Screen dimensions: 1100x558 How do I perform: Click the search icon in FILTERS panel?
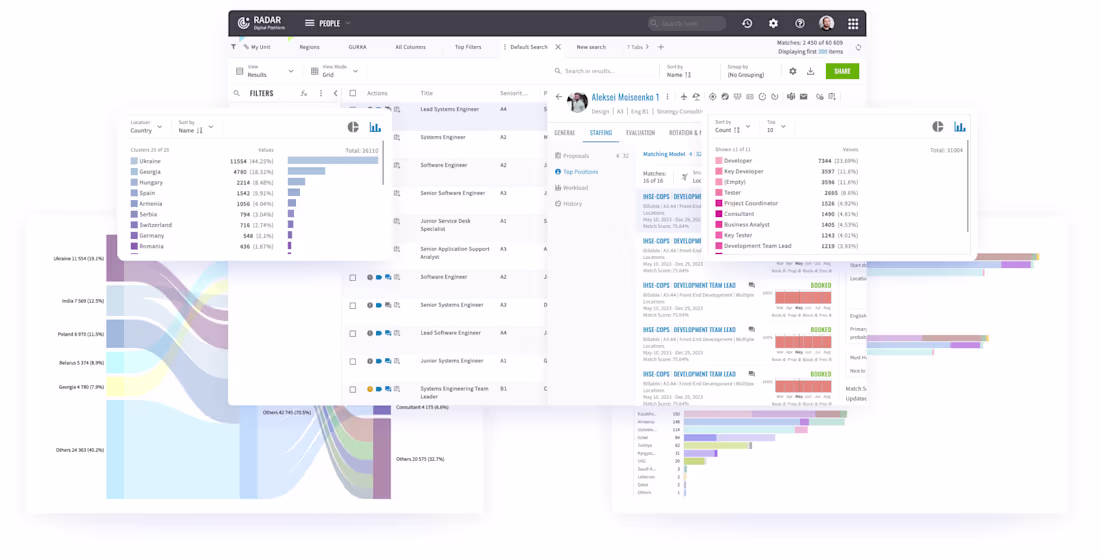(237, 93)
